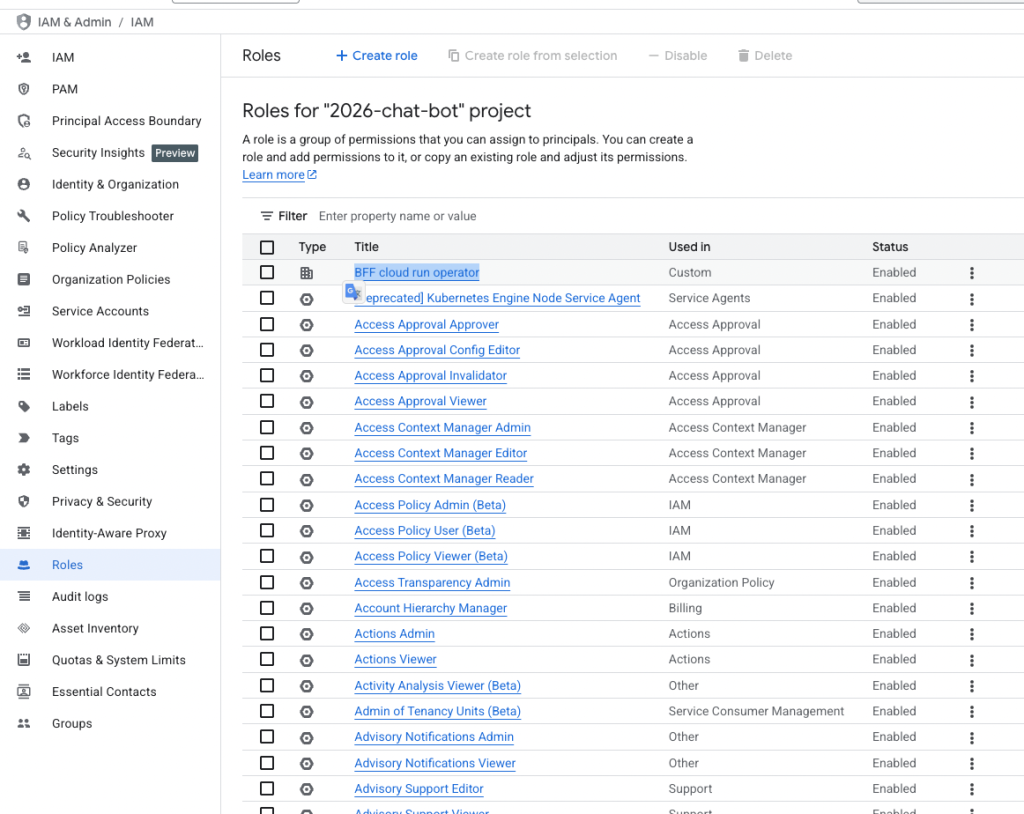This screenshot has height=814, width=1024.
Task: Sort by the Title column header
Action: [x=366, y=247]
